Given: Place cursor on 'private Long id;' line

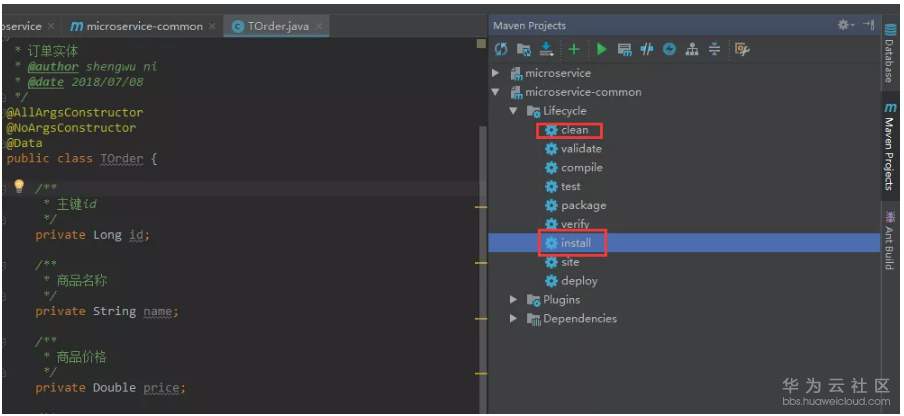Looking at the screenshot, I should click(92, 235).
